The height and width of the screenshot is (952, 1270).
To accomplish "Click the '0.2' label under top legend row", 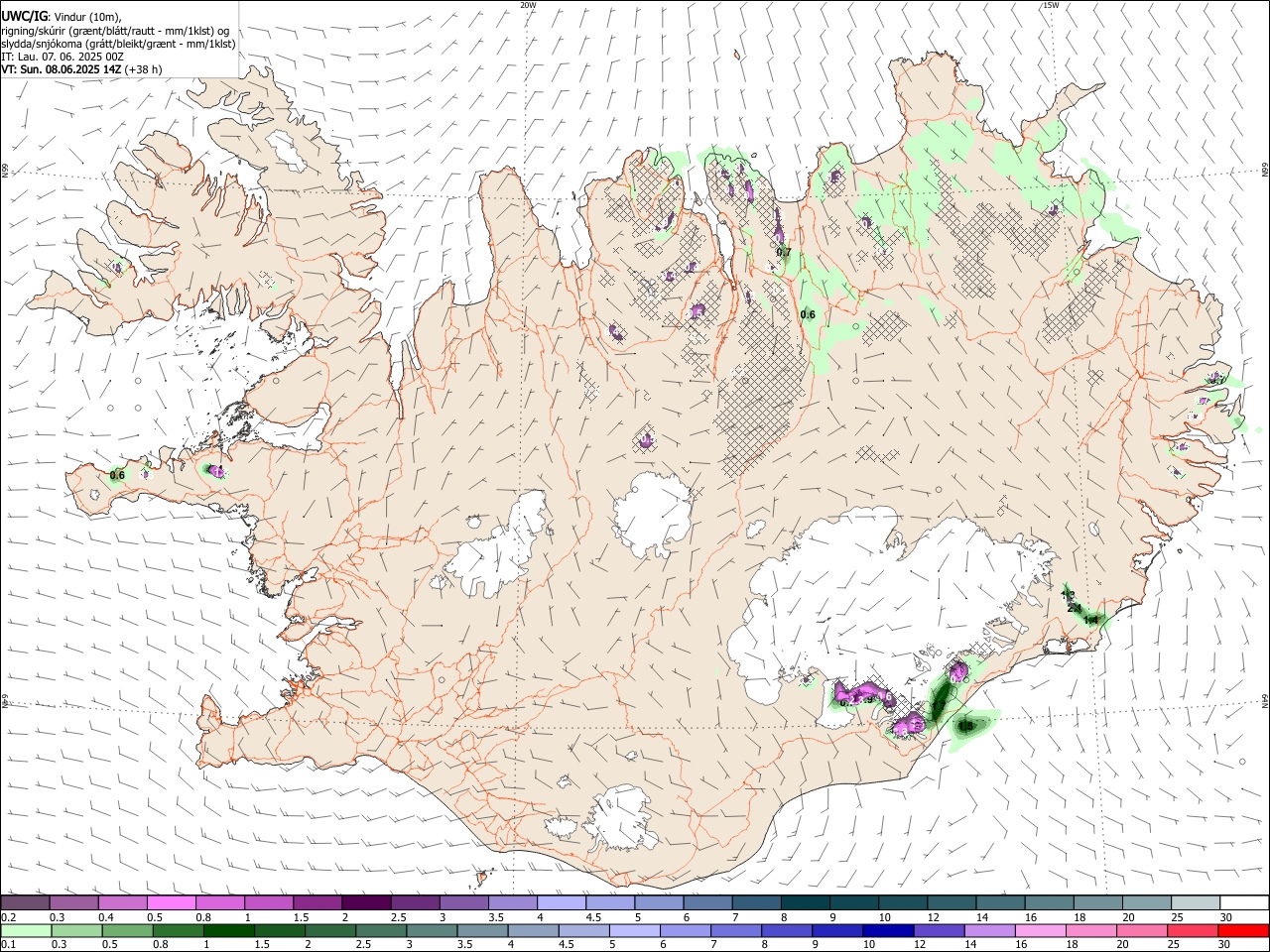I will tap(8, 917).
